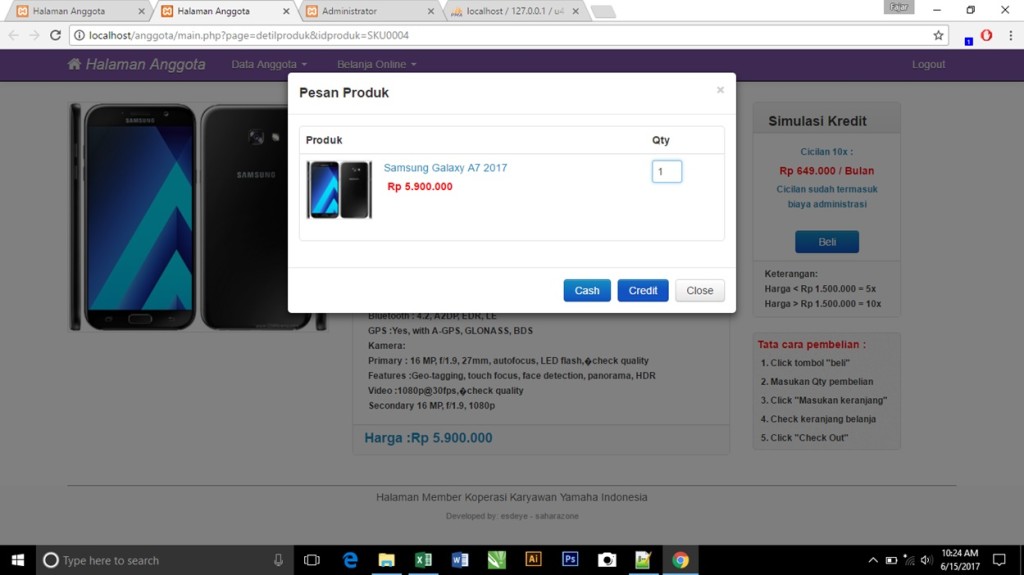The width and height of the screenshot is (1024, 575).
Task: Click the Logout link
Action: (x=928, y=64)
